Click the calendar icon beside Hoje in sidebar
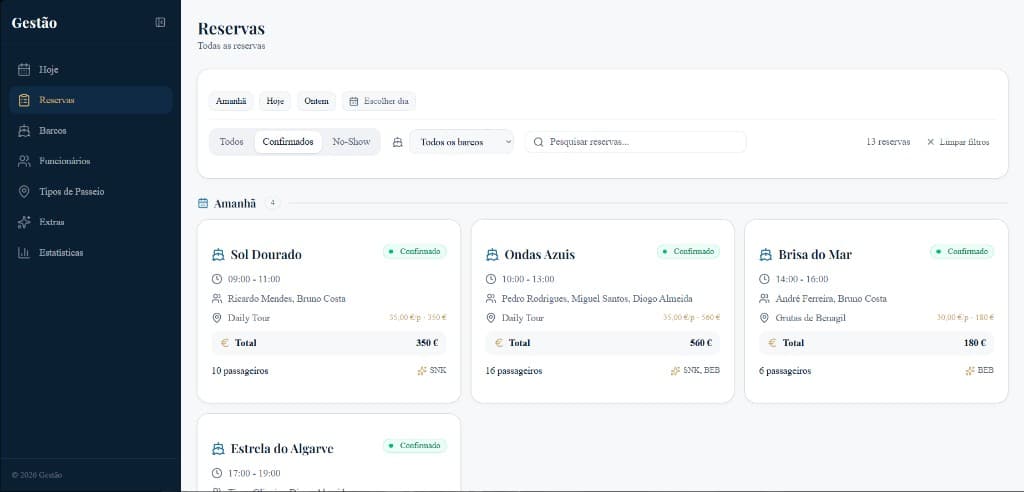This screenshot has width=1024, height=492. click(24, 69)
